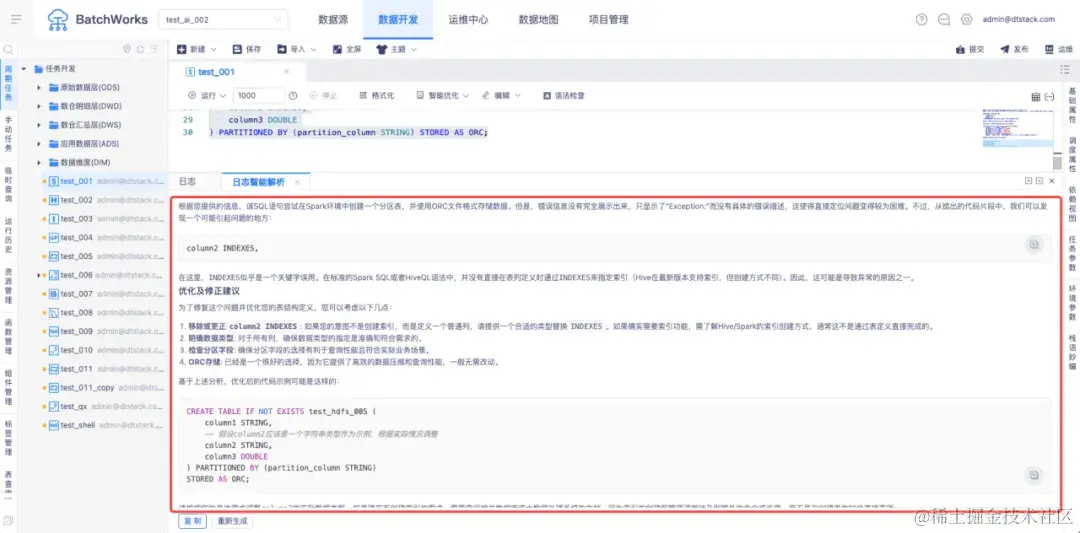
Task: Click the bracketed code icon beside the table grid icon
Action: tap(1049, 97)
